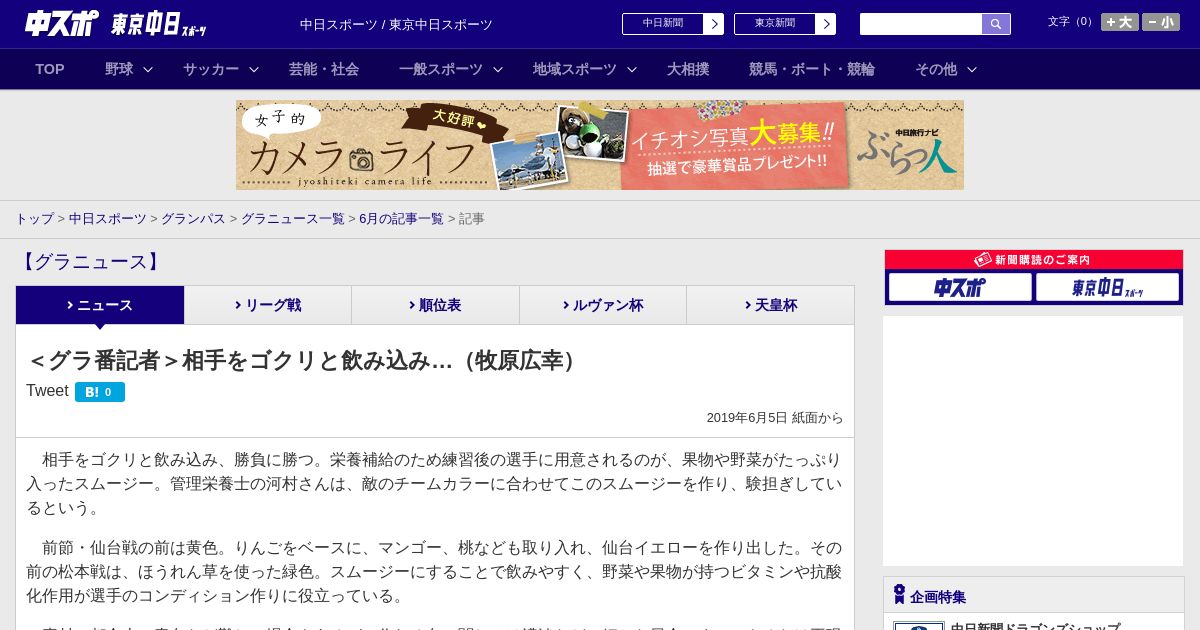1200x630 pixels.
Task: Open 野球 navigation menu
Action: coord(119,69)
